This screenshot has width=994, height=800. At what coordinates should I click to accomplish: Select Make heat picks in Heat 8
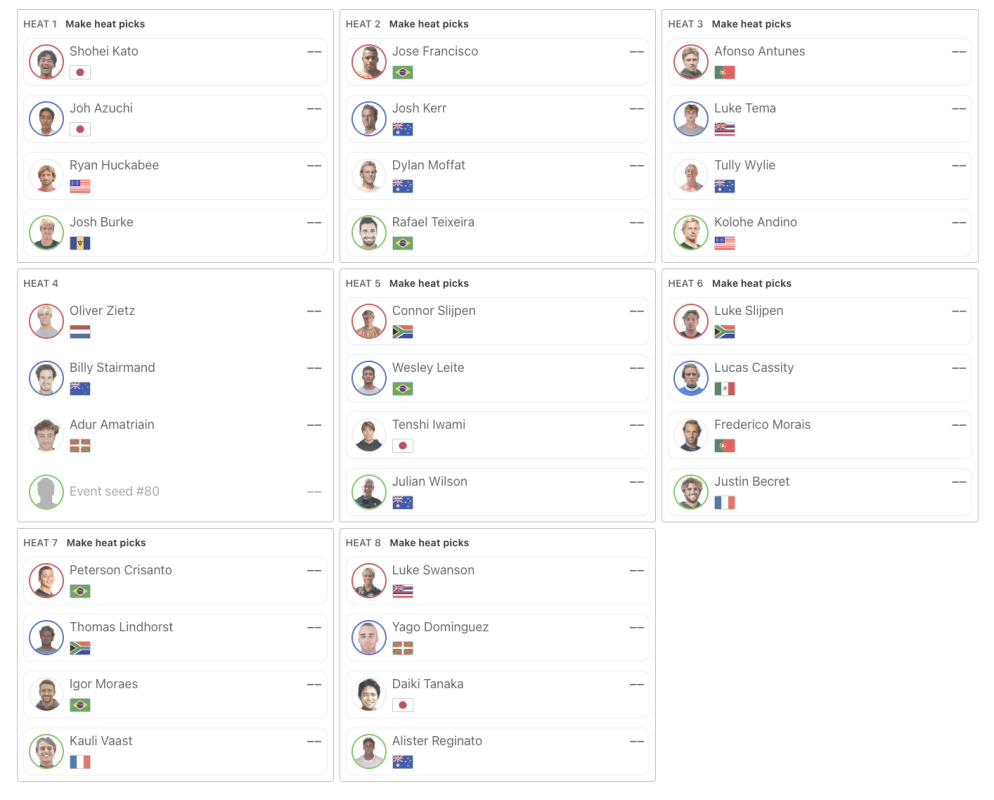[428, 543]
